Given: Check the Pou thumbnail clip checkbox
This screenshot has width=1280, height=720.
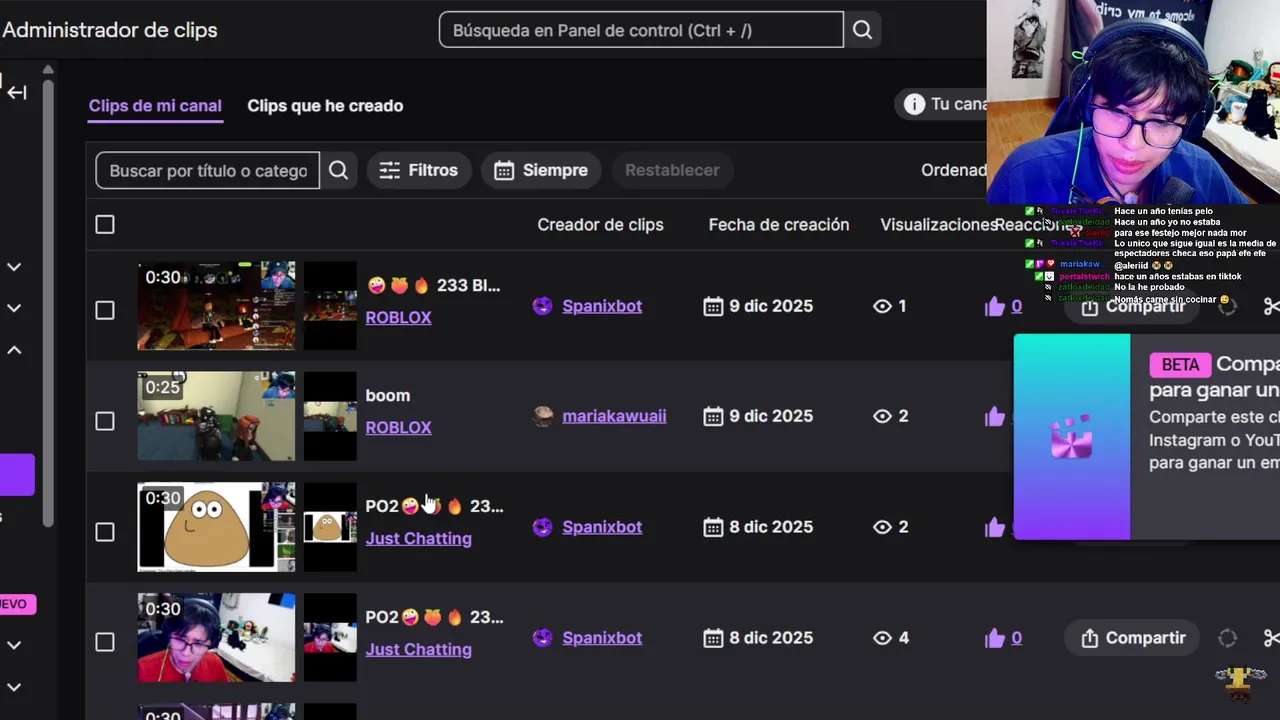Looking at the screenshot, I should pos(105,532).
